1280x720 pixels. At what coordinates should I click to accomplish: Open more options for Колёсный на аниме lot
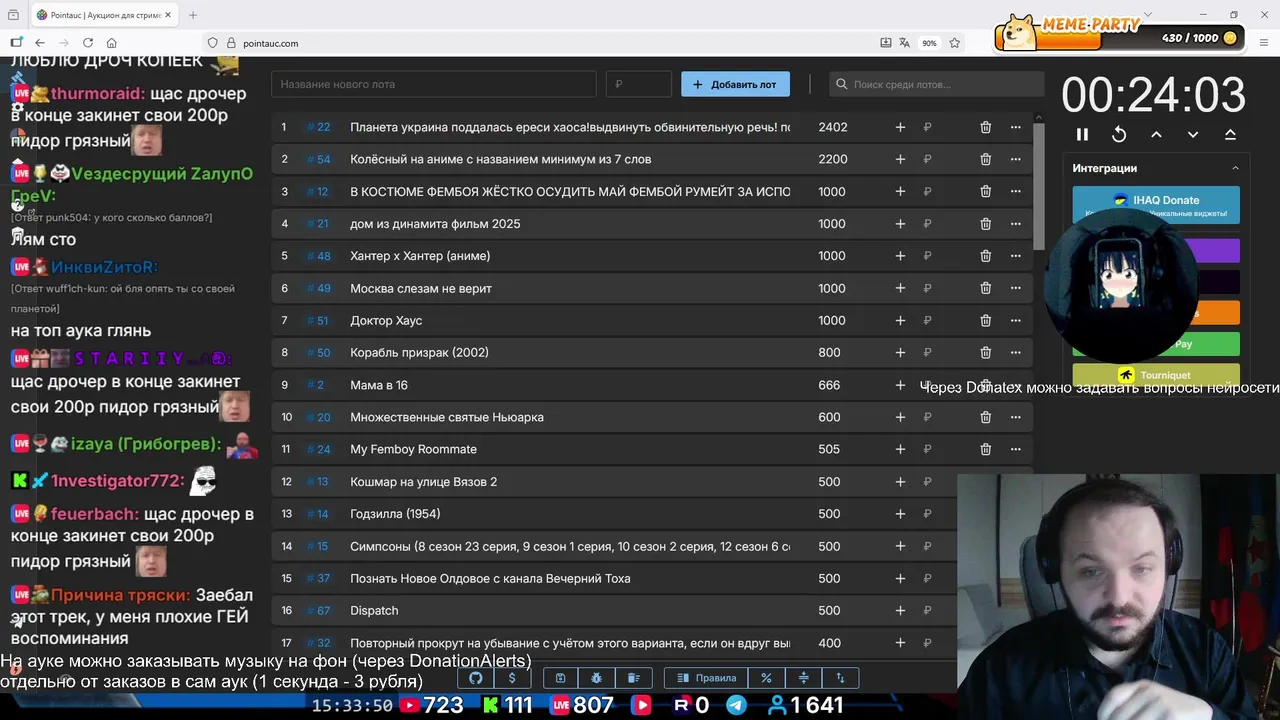[1015, 159]
